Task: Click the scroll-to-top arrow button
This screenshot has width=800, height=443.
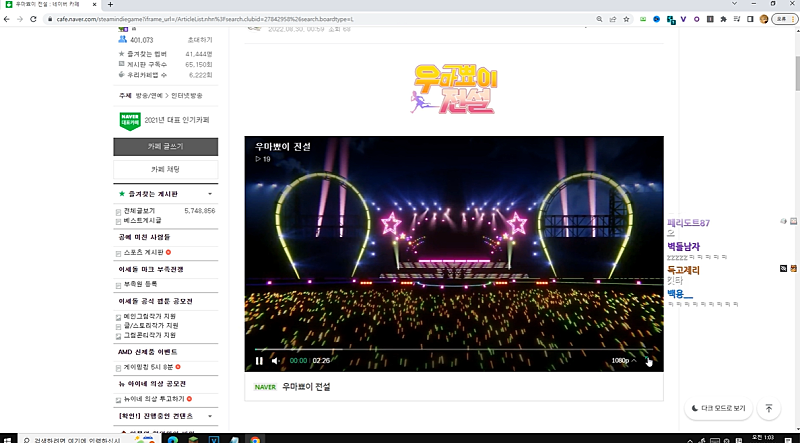Action: (769, 408)
